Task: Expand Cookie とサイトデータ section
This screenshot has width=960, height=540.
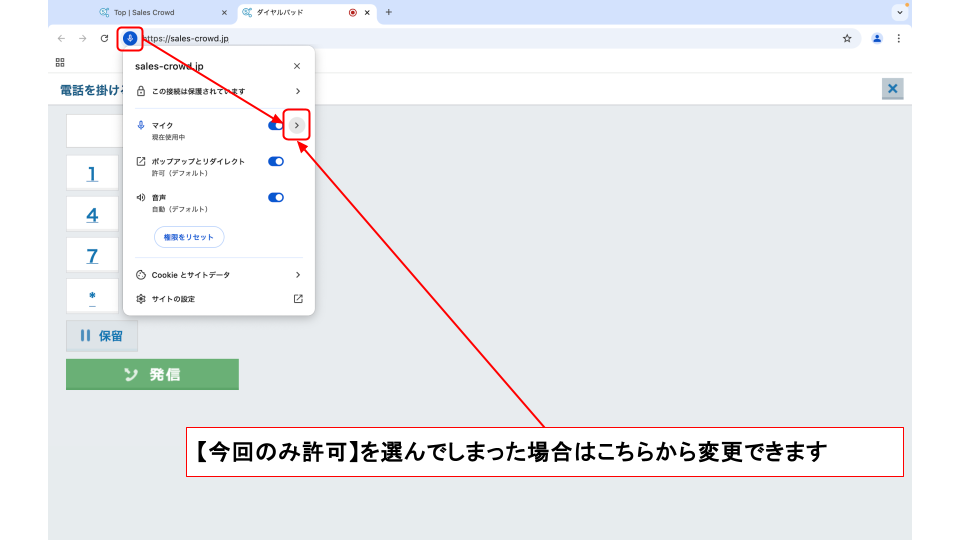Action: [297, 274]
